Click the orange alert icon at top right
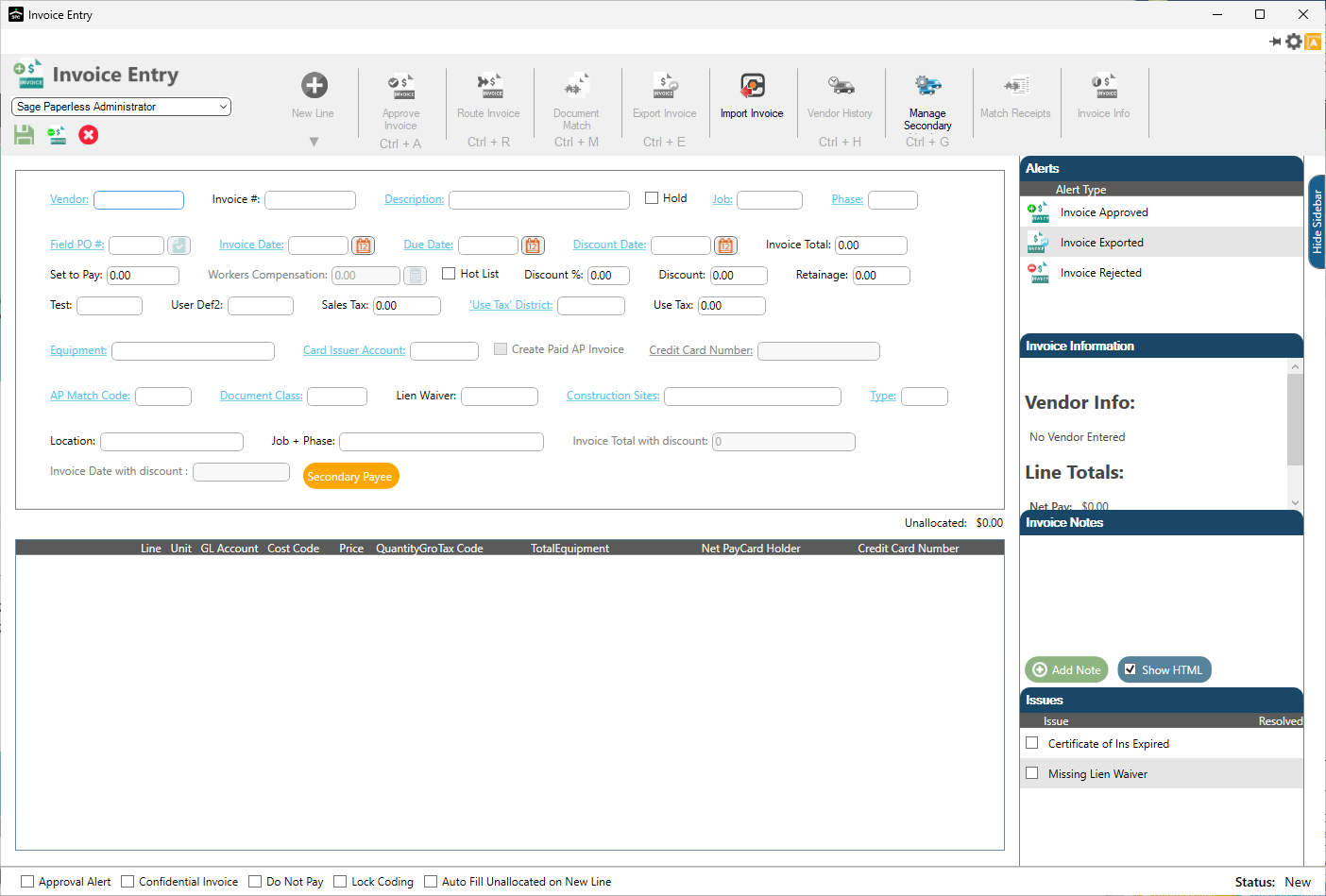The height and width of the screenshot is (896, 1326). pos(1313,42)
